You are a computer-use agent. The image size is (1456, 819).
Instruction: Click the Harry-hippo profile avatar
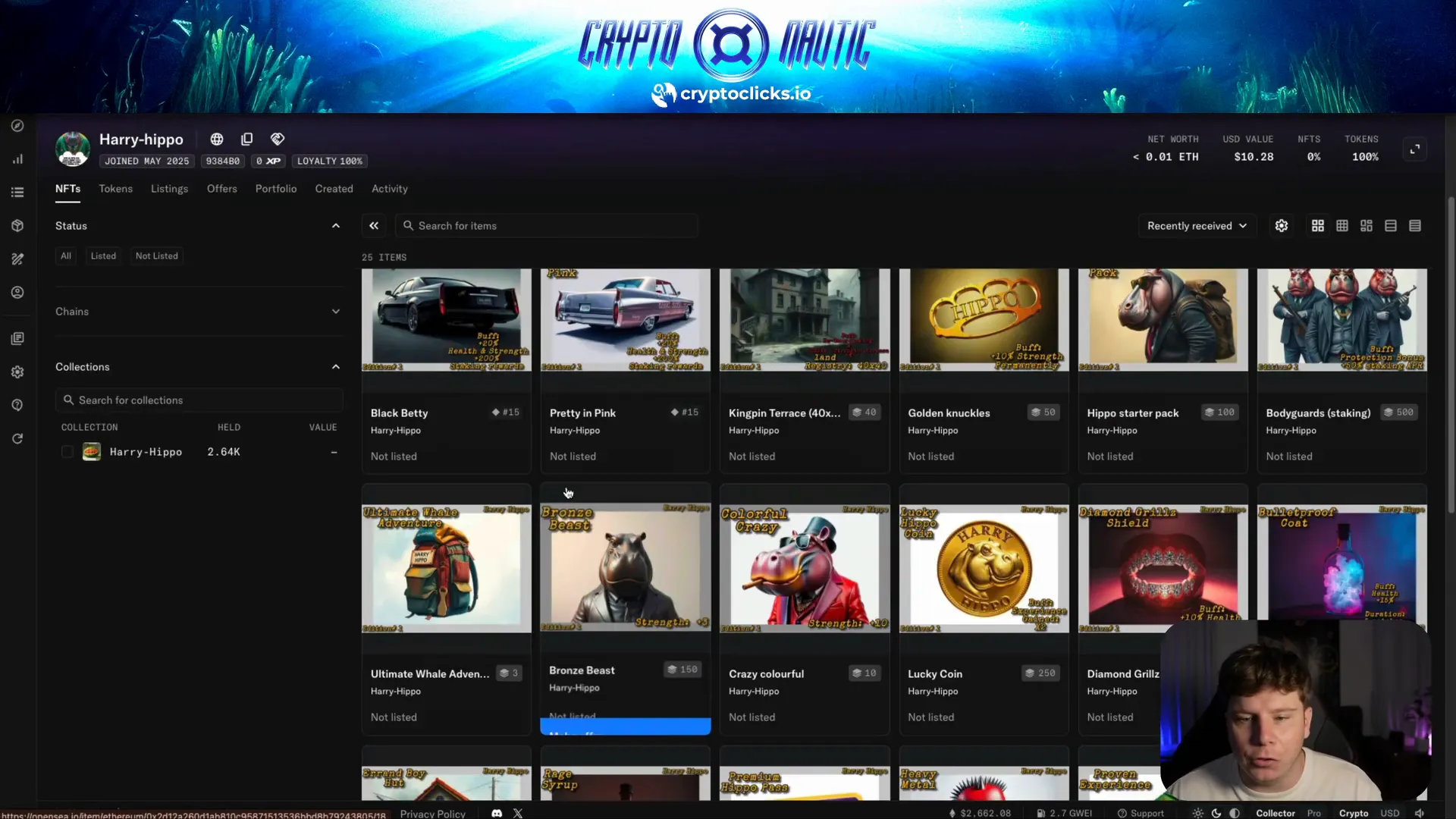click(x=73, y=149)
